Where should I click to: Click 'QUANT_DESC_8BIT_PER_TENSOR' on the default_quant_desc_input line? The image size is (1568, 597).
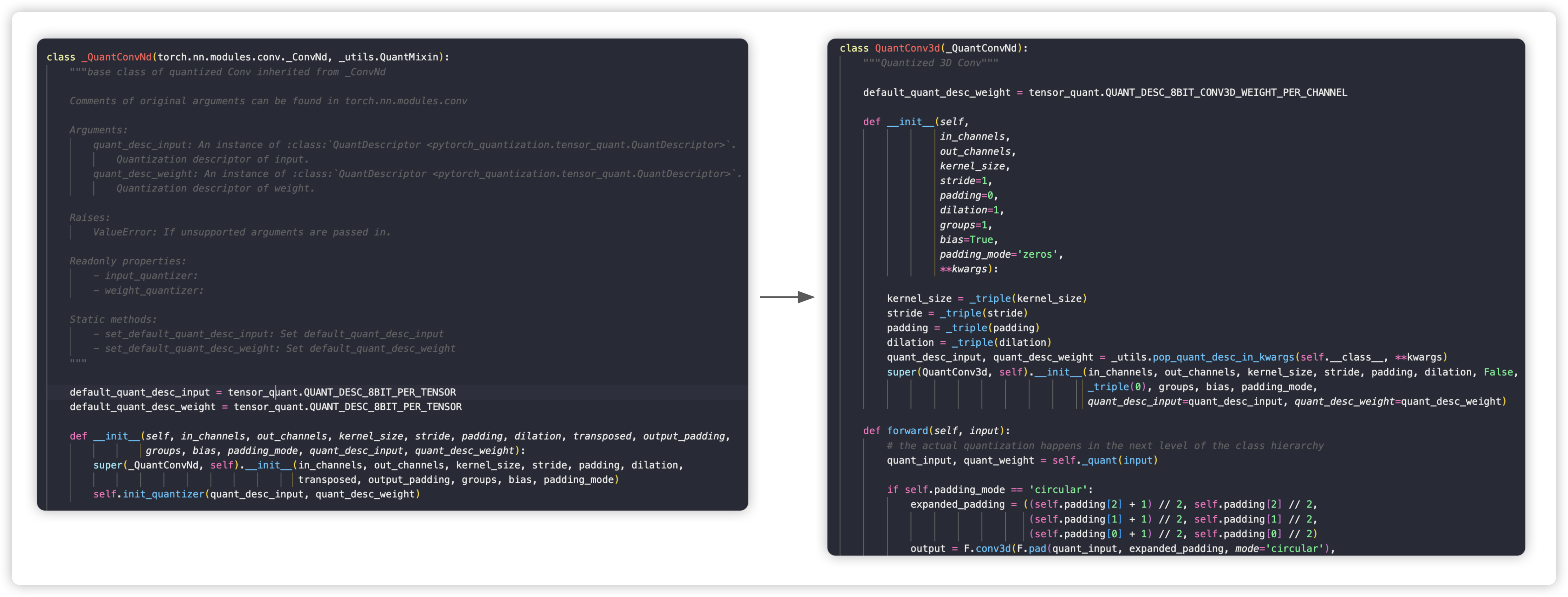tap(380, 392)
